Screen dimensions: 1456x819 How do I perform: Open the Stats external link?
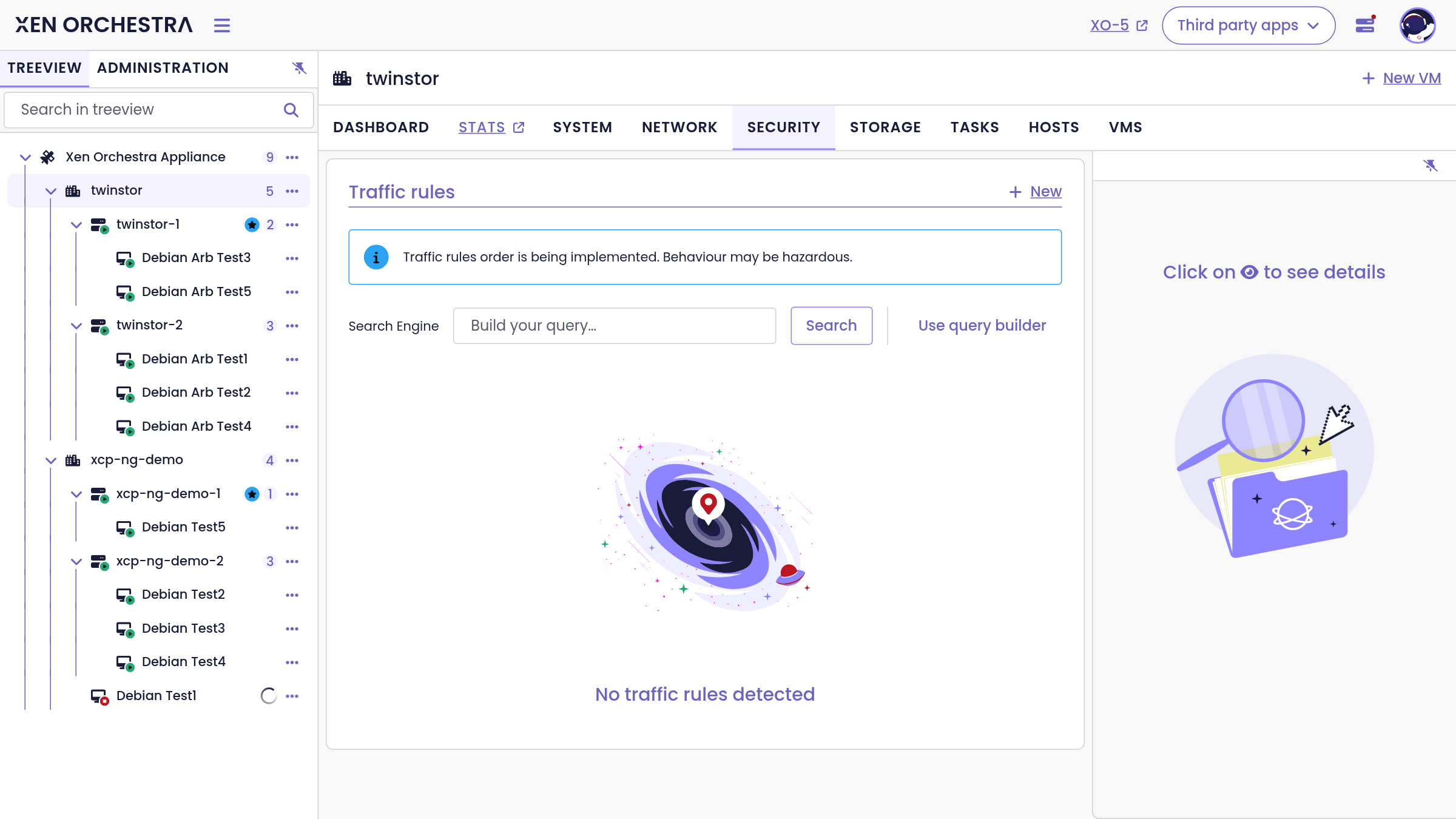[491, 127]
